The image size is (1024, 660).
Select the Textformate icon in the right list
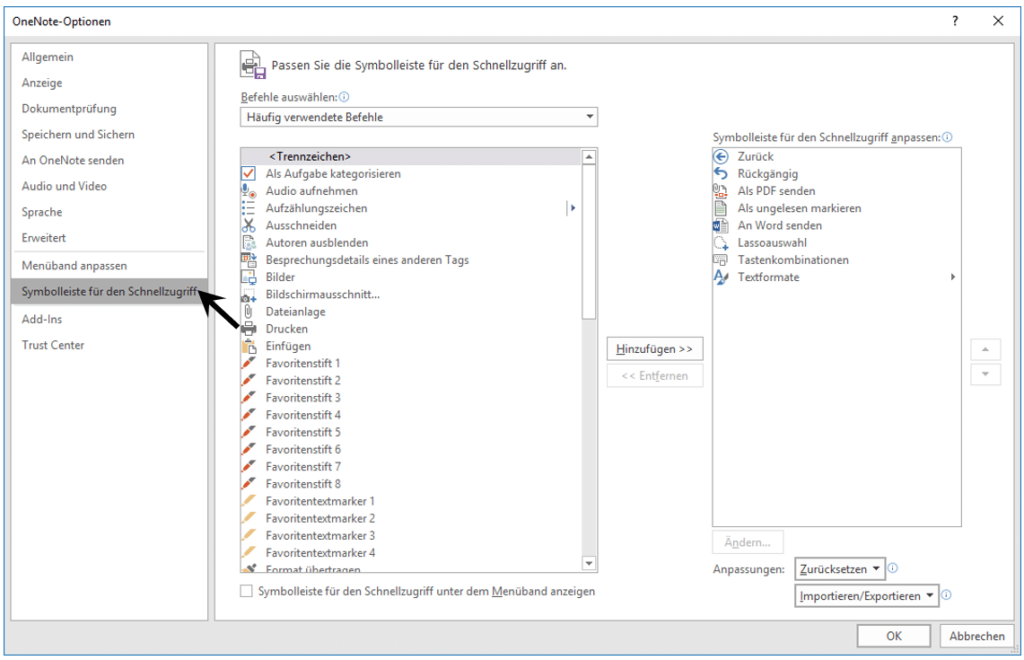720,277
